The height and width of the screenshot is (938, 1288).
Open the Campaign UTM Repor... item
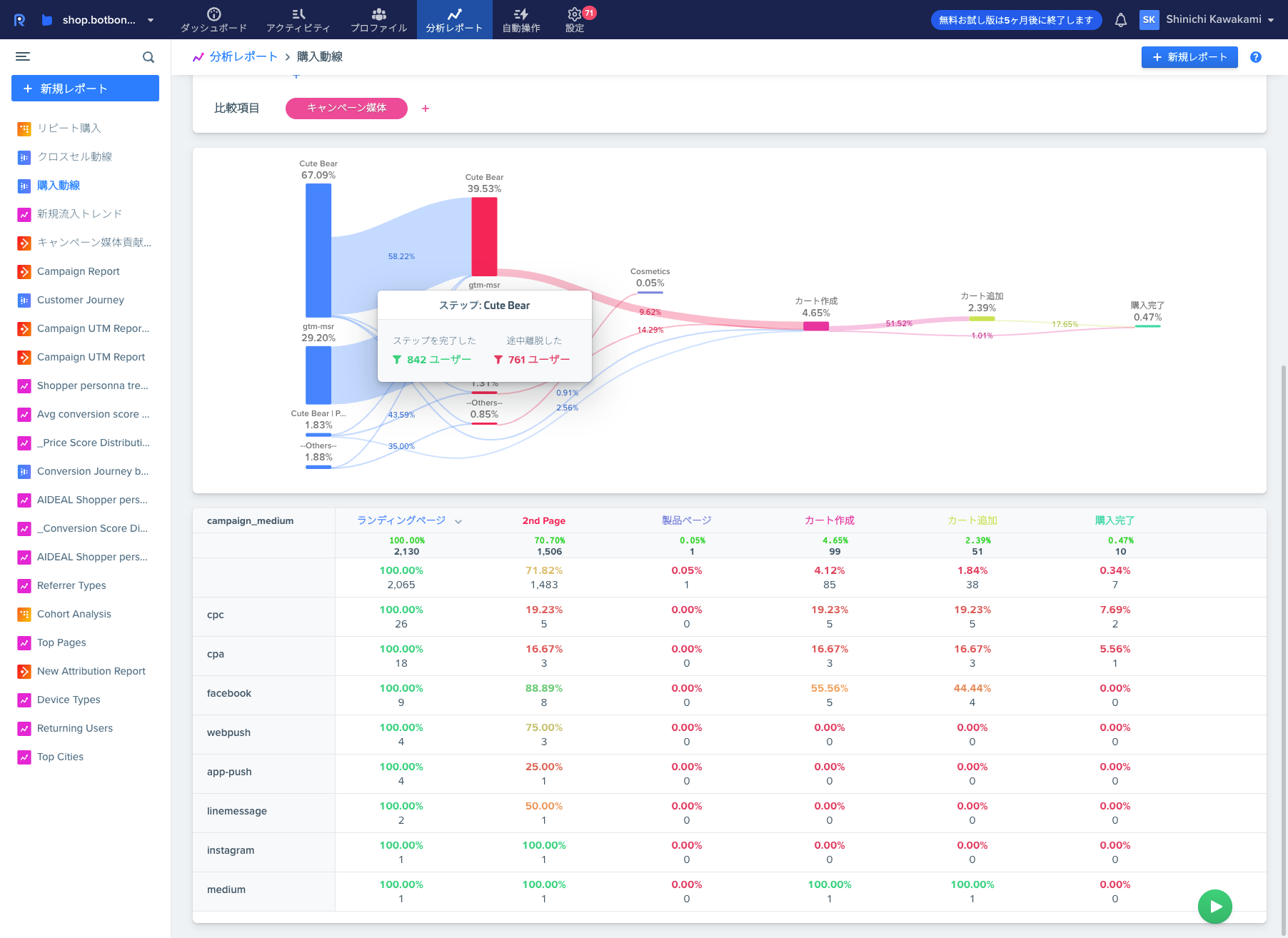coord(93,328)
